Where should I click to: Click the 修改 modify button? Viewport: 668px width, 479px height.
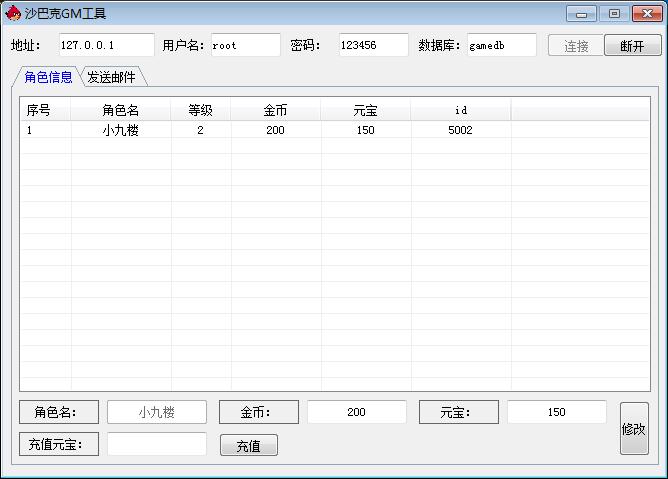[x=634, y=429]
